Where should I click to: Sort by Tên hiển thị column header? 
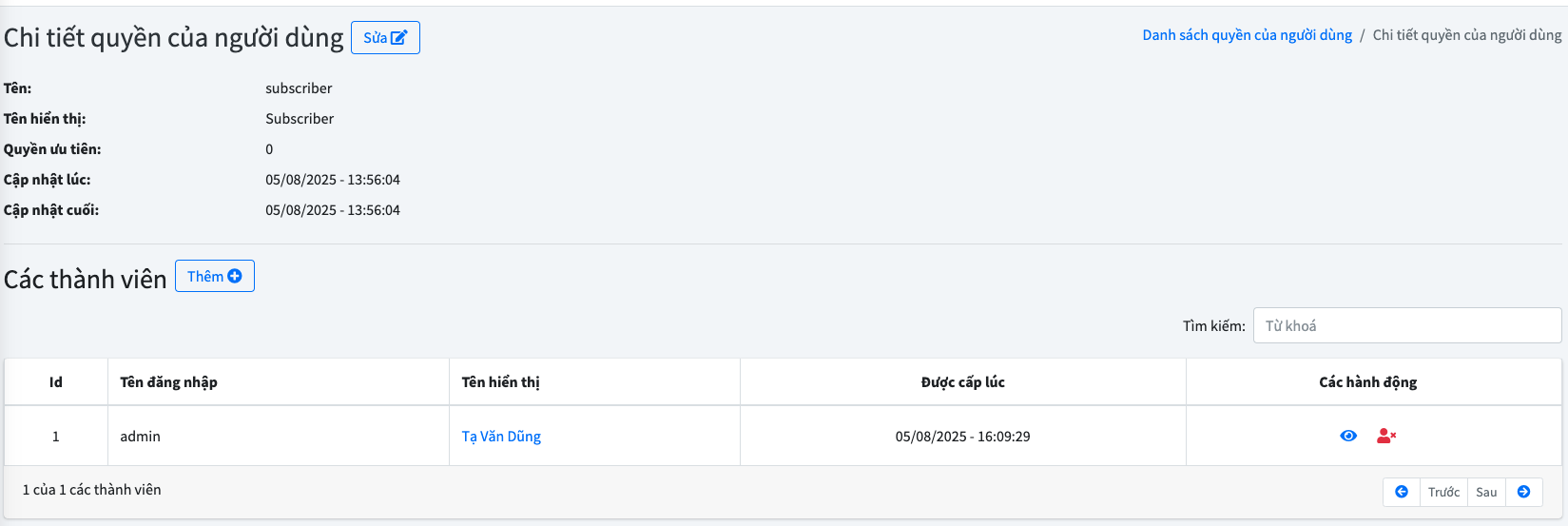(500, 382)
